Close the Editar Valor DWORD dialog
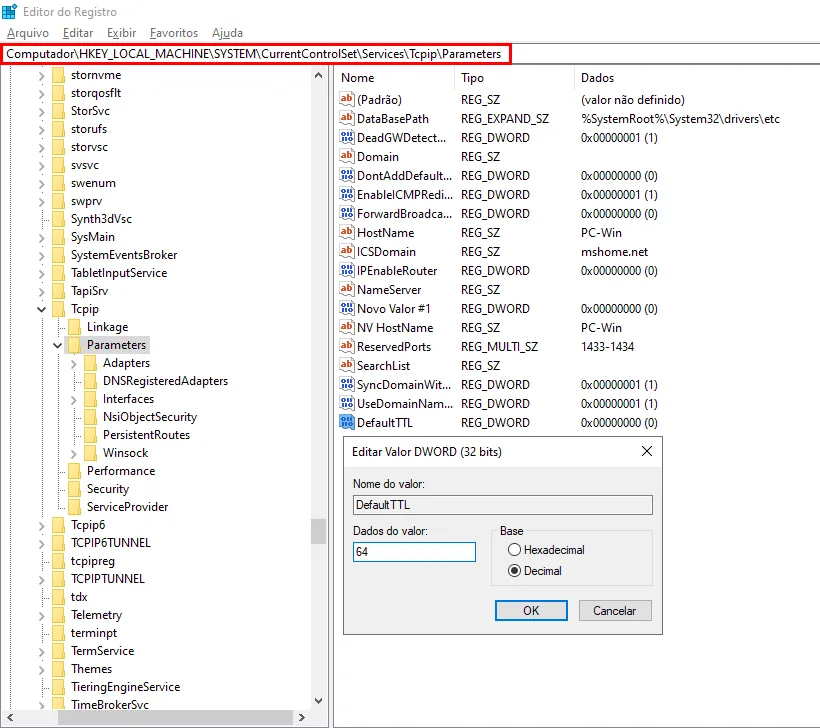The height and width of the screenshot is (728, 820). [x=647, y=451]
